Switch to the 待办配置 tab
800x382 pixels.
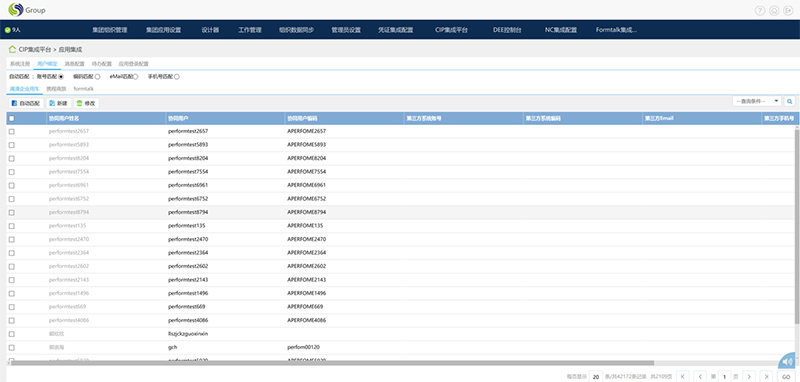point(102,64)
